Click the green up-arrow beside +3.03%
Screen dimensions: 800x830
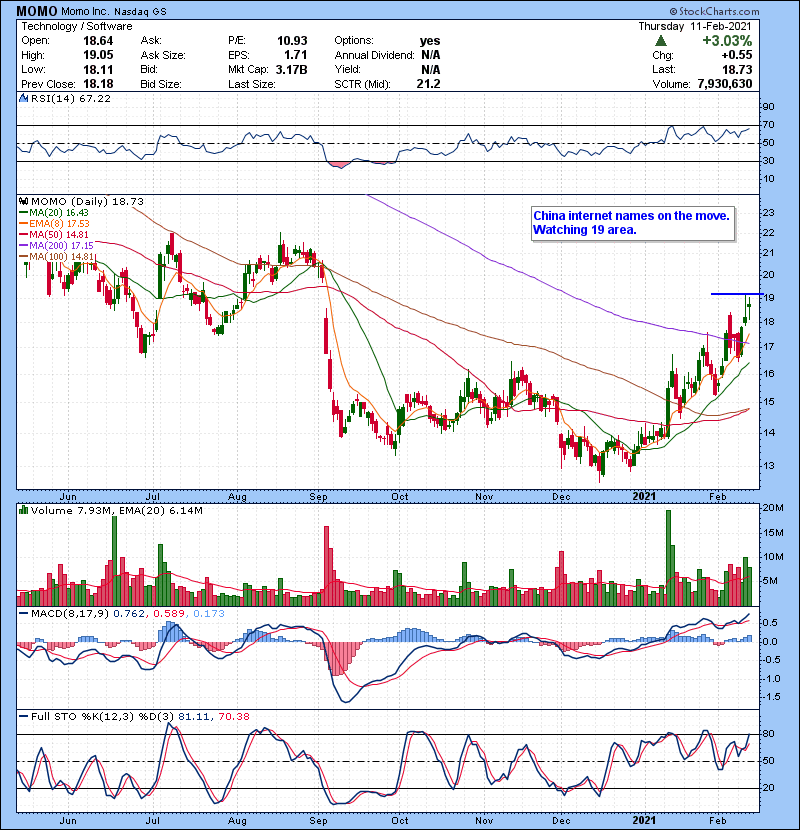coord(660,41)
